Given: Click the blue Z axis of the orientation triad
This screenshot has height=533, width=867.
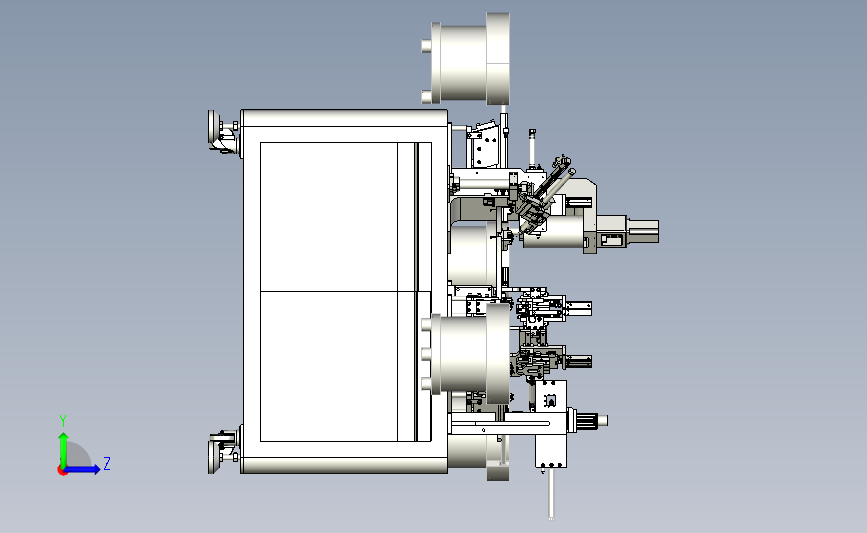Looking at the screenshot, I should pos(82,470).
